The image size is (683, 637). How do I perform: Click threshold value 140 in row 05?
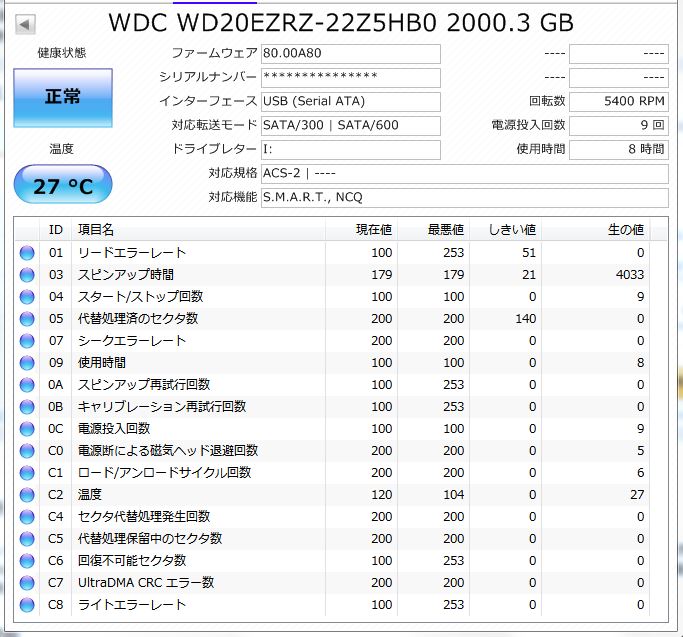[x=526, y=319]
